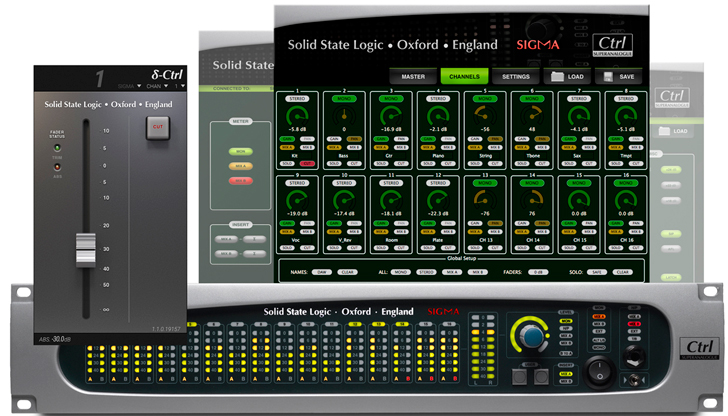Viewport: 728px width, 416px height.
Task: Click the red ABS fader status LED
Action: tap(57, 167)
